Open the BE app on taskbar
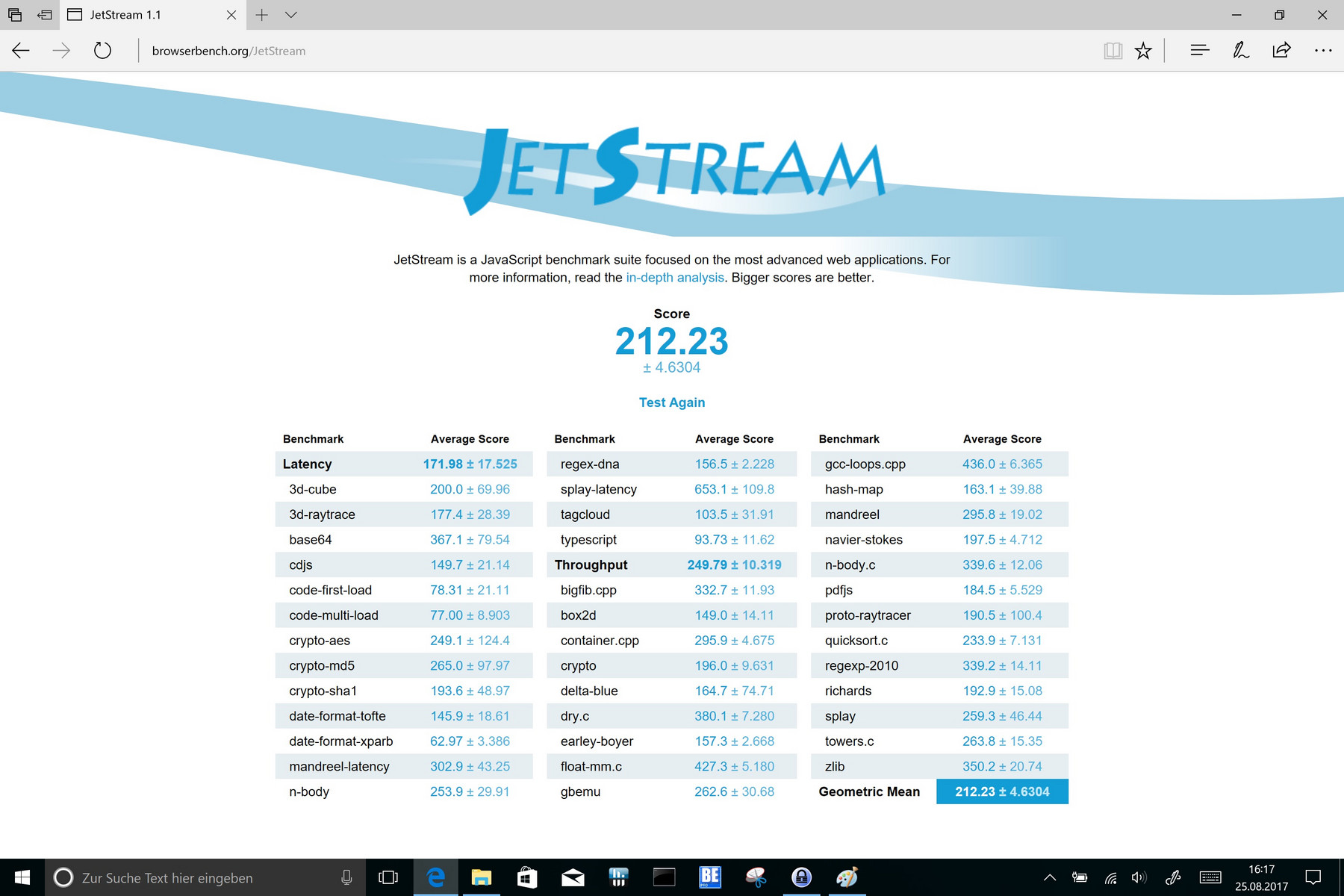 (x=710, y=877)
